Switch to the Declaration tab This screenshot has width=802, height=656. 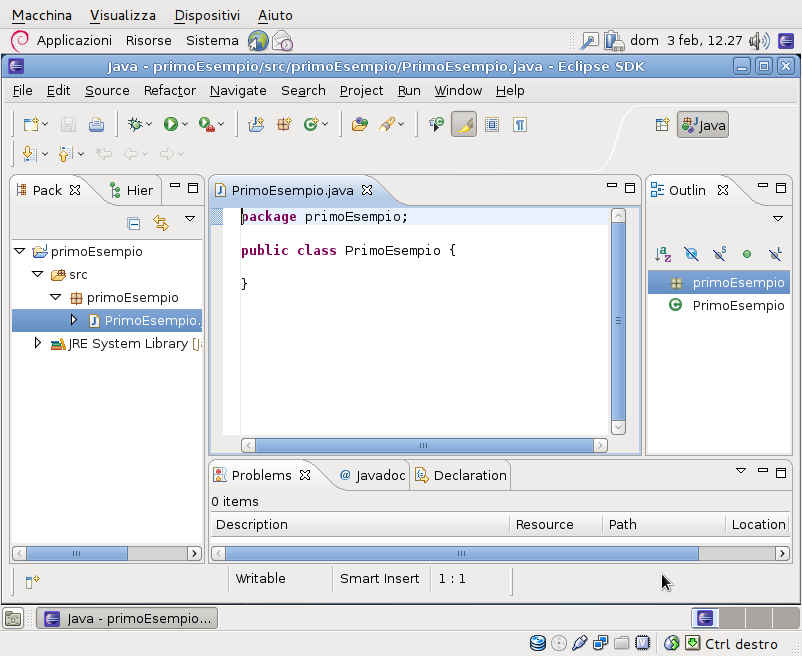[461, 476]
